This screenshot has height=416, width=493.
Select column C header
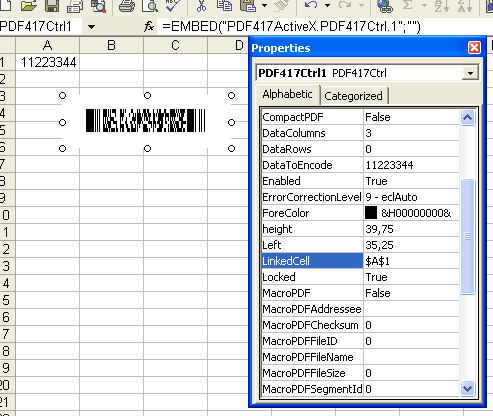pyautogui.click(x=175, y=45)
